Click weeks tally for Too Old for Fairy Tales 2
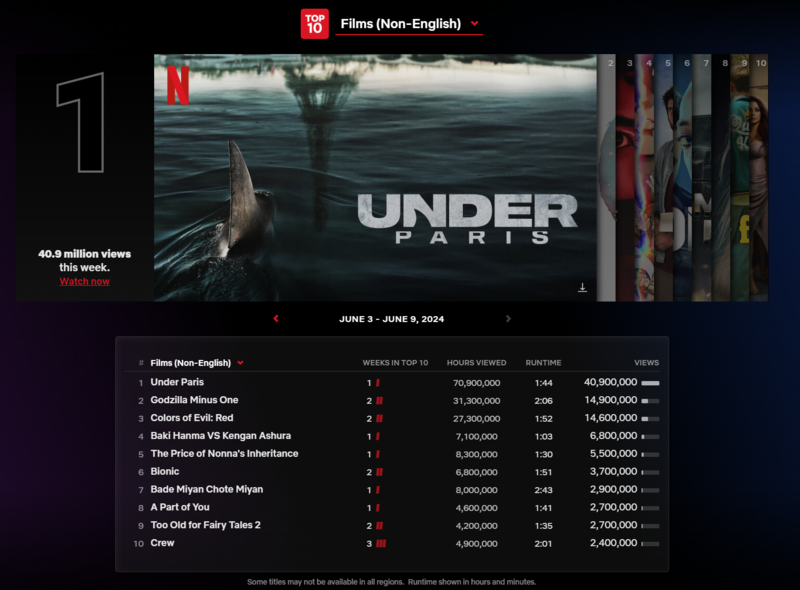 tap(379, 526)
